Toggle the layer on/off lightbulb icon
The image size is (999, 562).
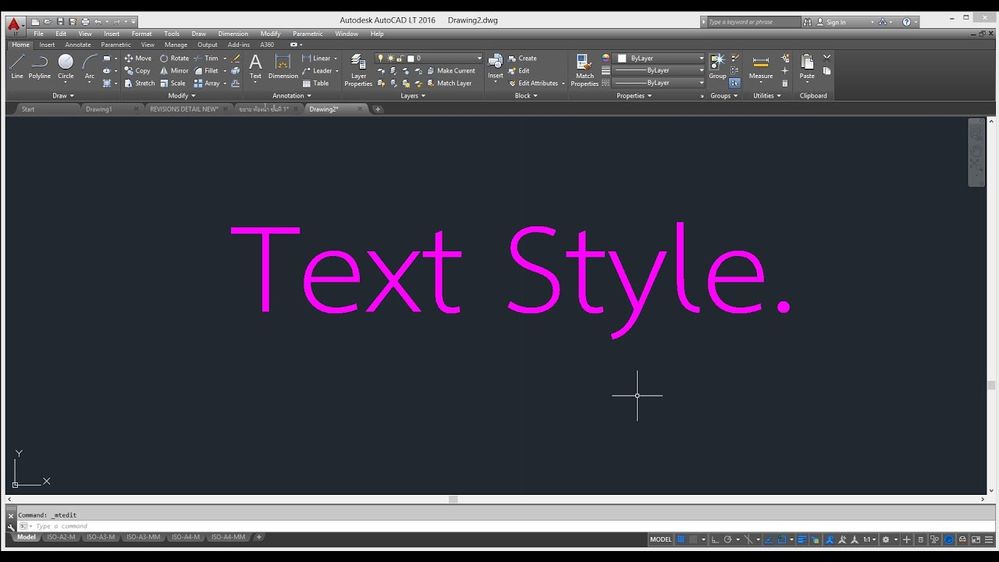click(x=380, y=58)
